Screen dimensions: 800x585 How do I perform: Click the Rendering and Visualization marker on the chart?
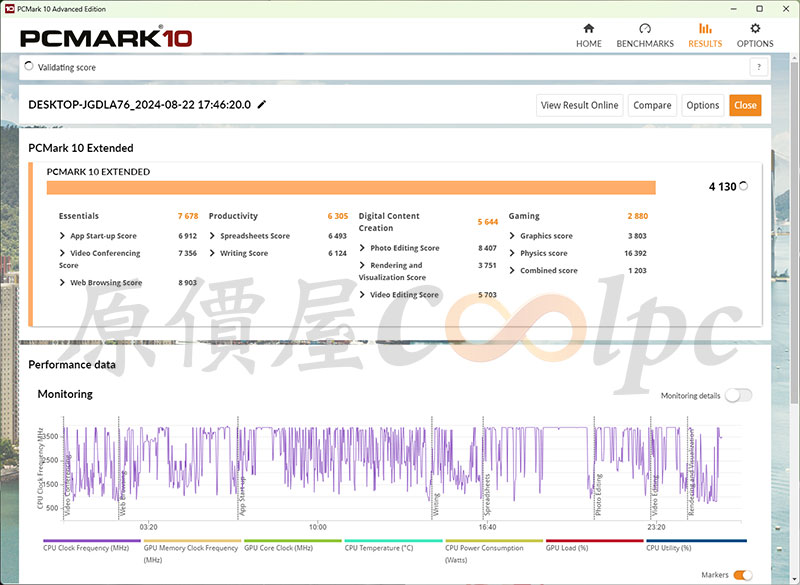[x=692, y=471]
